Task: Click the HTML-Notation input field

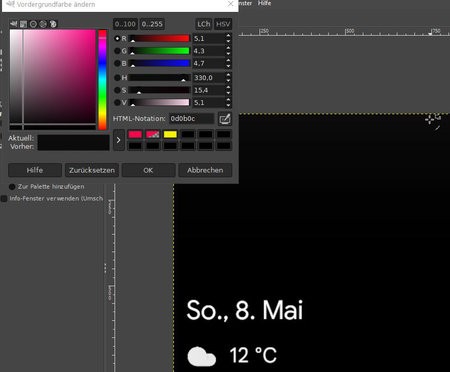Action: [x=192, y=119]
